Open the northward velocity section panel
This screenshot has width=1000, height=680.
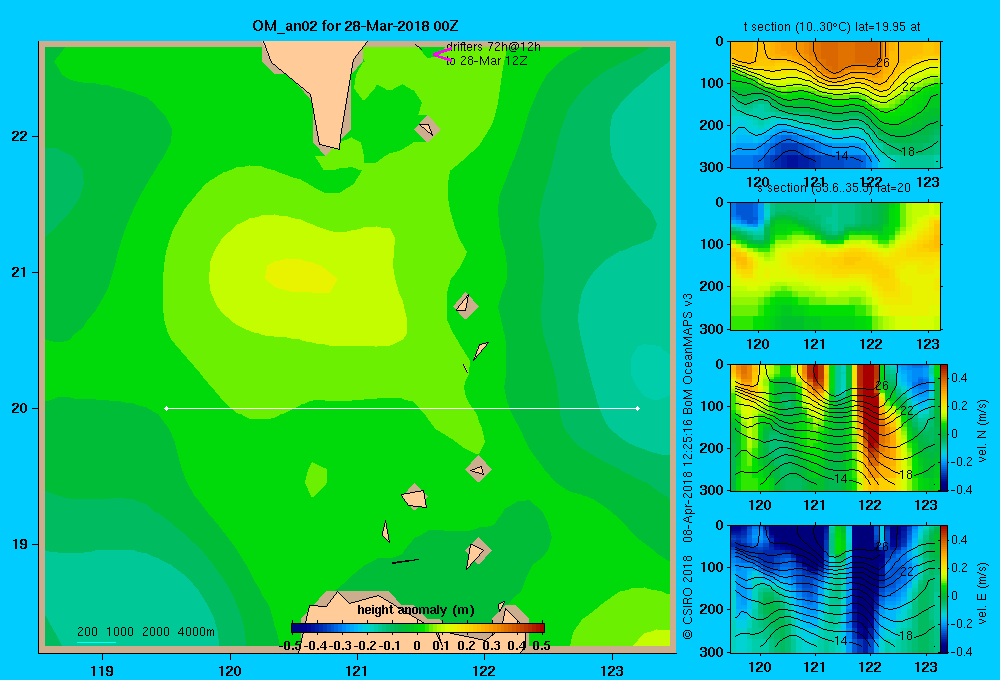point(835,427)
